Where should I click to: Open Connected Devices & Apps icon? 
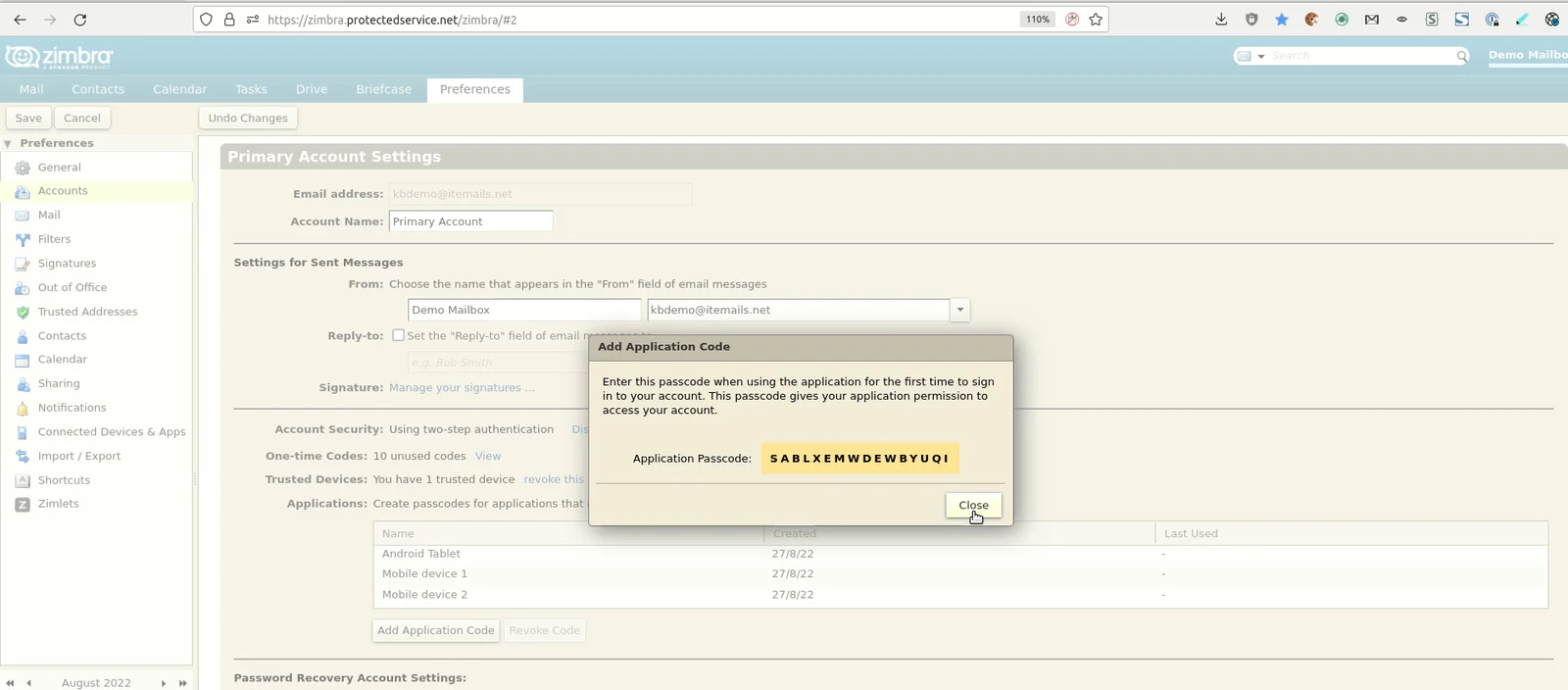point(23,432)
